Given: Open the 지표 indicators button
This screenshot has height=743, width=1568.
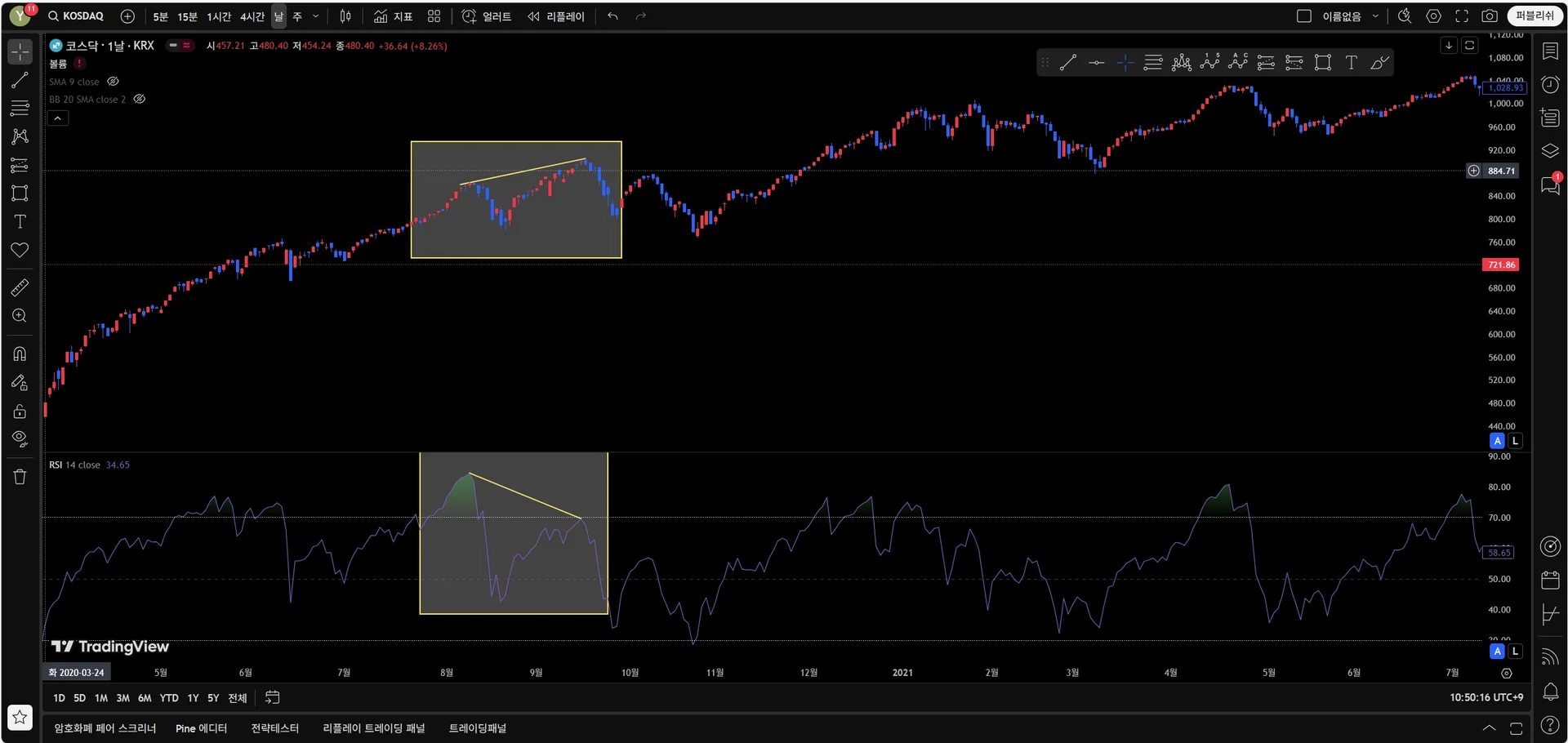Looking at the screenshot, I should coord(394,16).
